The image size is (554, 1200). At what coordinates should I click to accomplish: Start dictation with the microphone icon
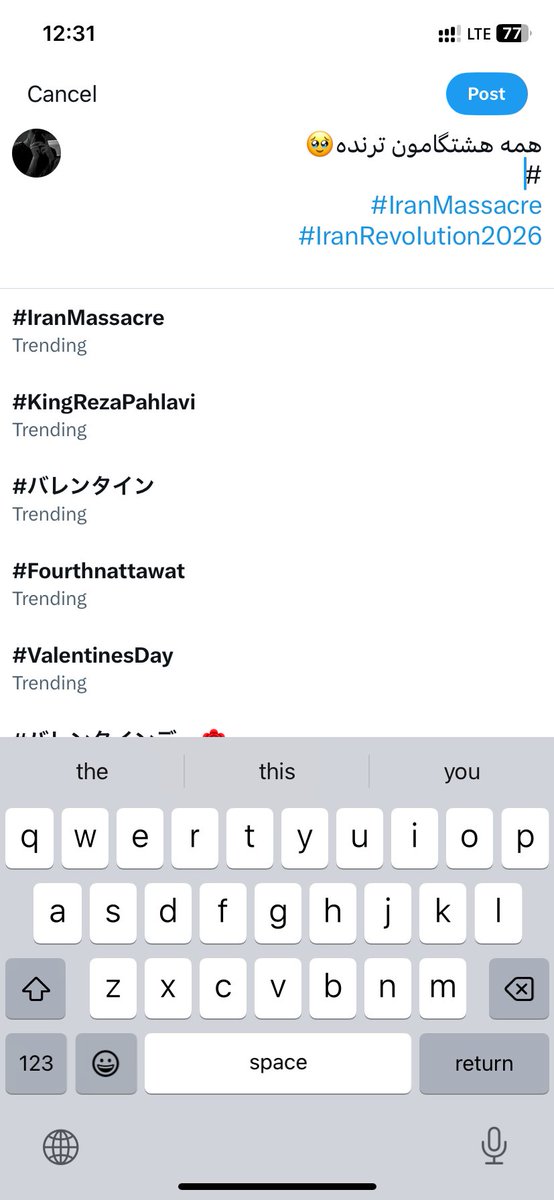(493, 1146)
